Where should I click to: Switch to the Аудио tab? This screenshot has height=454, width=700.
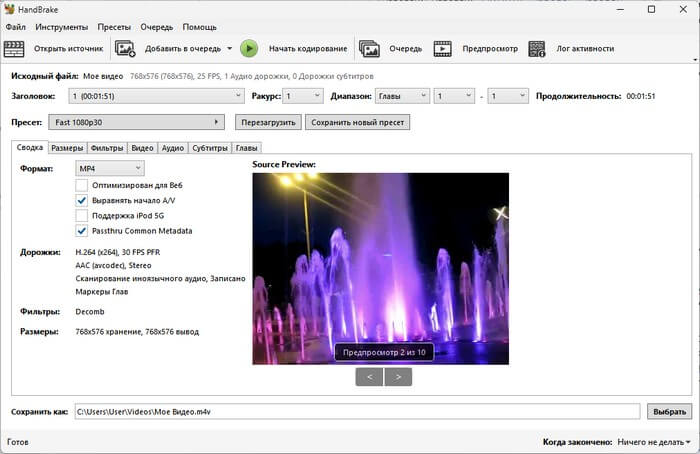pos(173,148)
